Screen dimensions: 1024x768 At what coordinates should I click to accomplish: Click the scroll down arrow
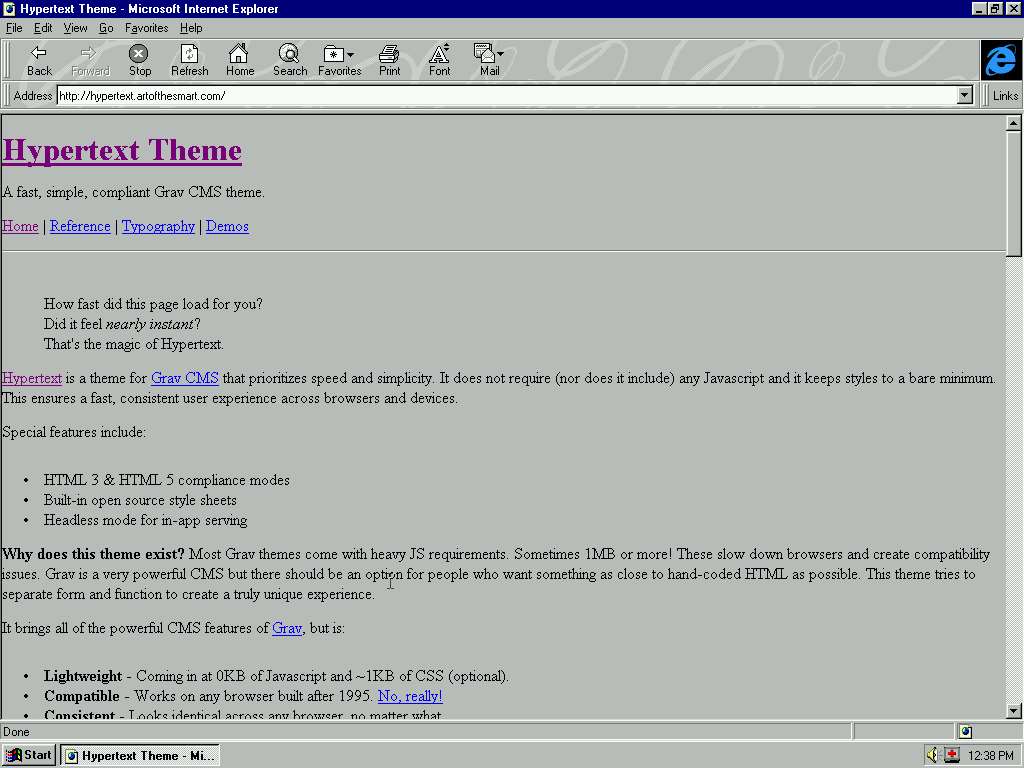click(x=1014, y=711)
